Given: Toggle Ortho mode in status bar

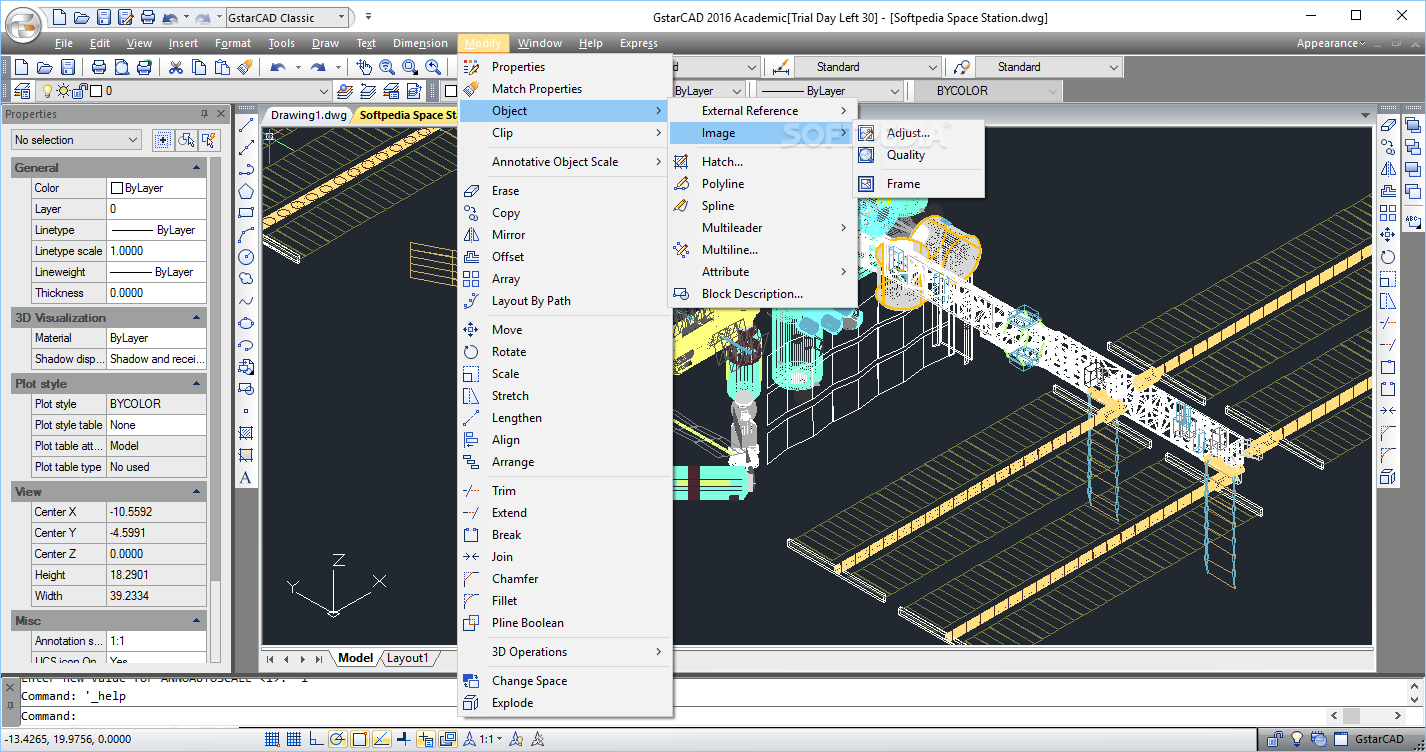Looking at the screenshot, I should point(316,740).
